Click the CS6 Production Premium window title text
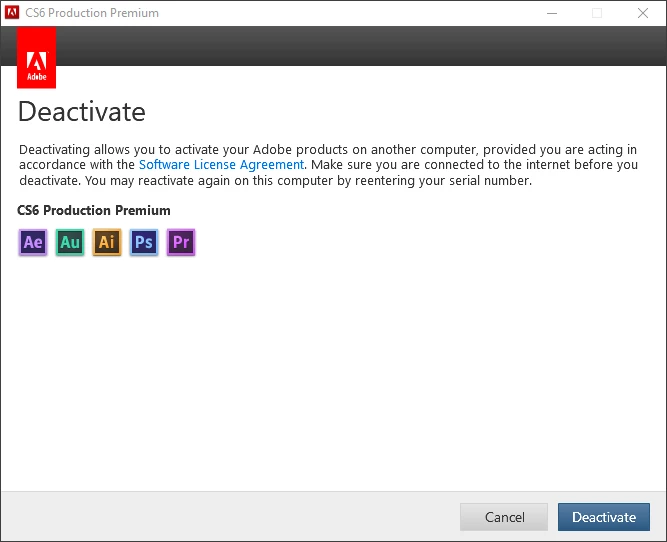This screenshot has height=542, width=667. [92, 13]
